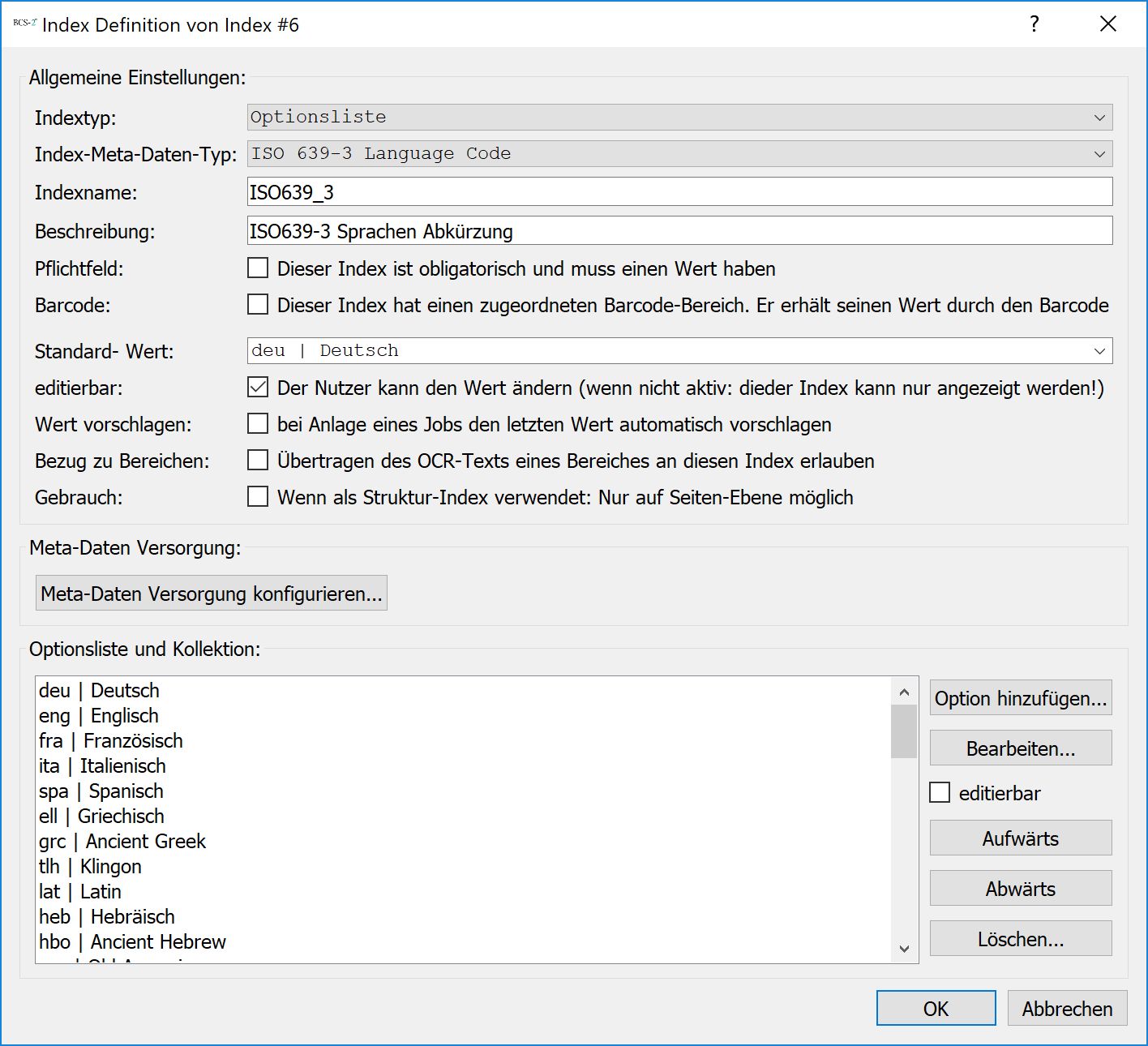The height and width of the screenshot is (1046, 1148).
Task: Click the option list scroll down arrow
Action: (x=904, y=948)
